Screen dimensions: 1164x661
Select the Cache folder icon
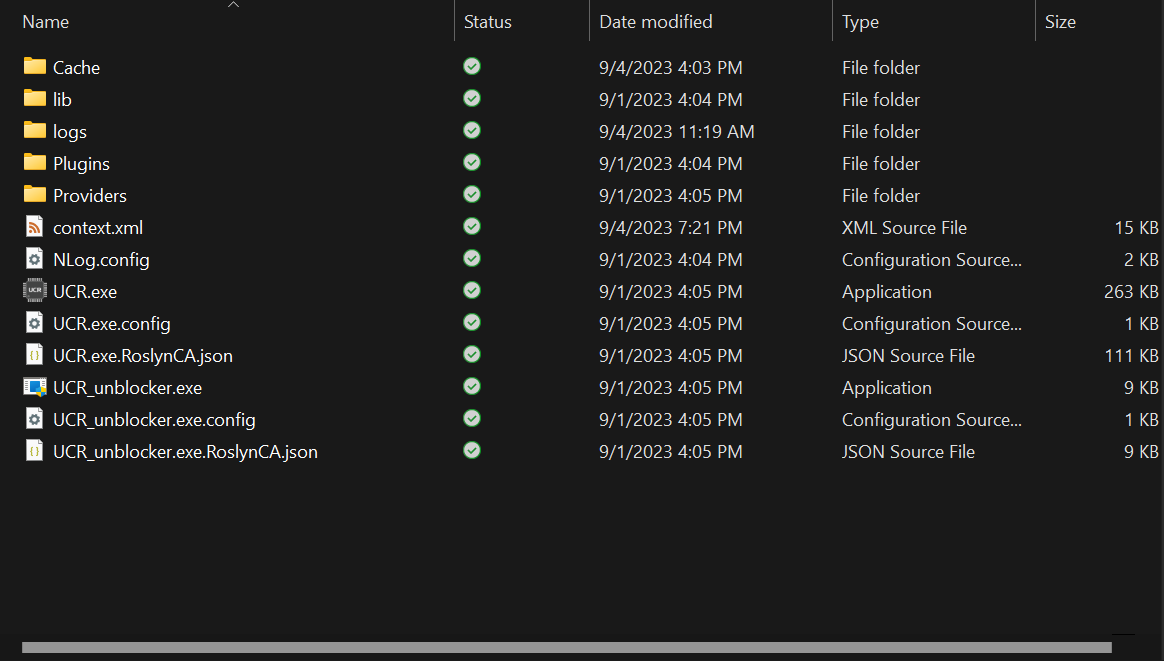coord(35,66)
